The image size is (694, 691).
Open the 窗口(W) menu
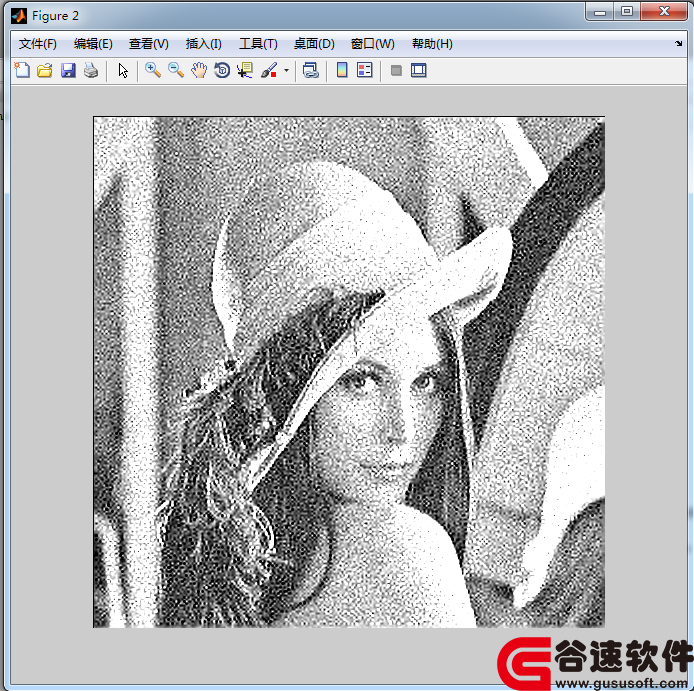coord(372,44)
